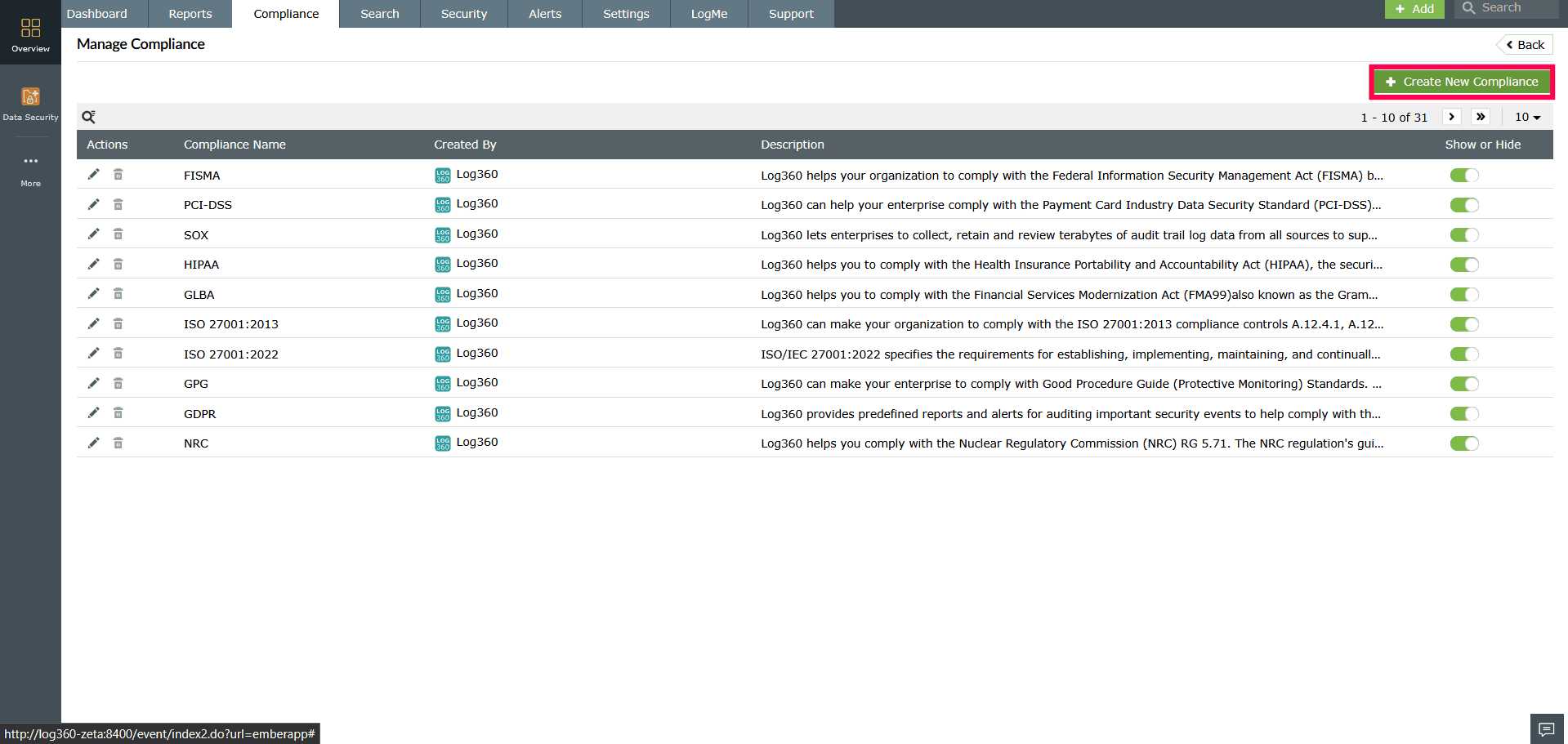Viewport: 1568px width, 744px height.
Task: Delete the GPG compliance entry
Action: [118, 383]
